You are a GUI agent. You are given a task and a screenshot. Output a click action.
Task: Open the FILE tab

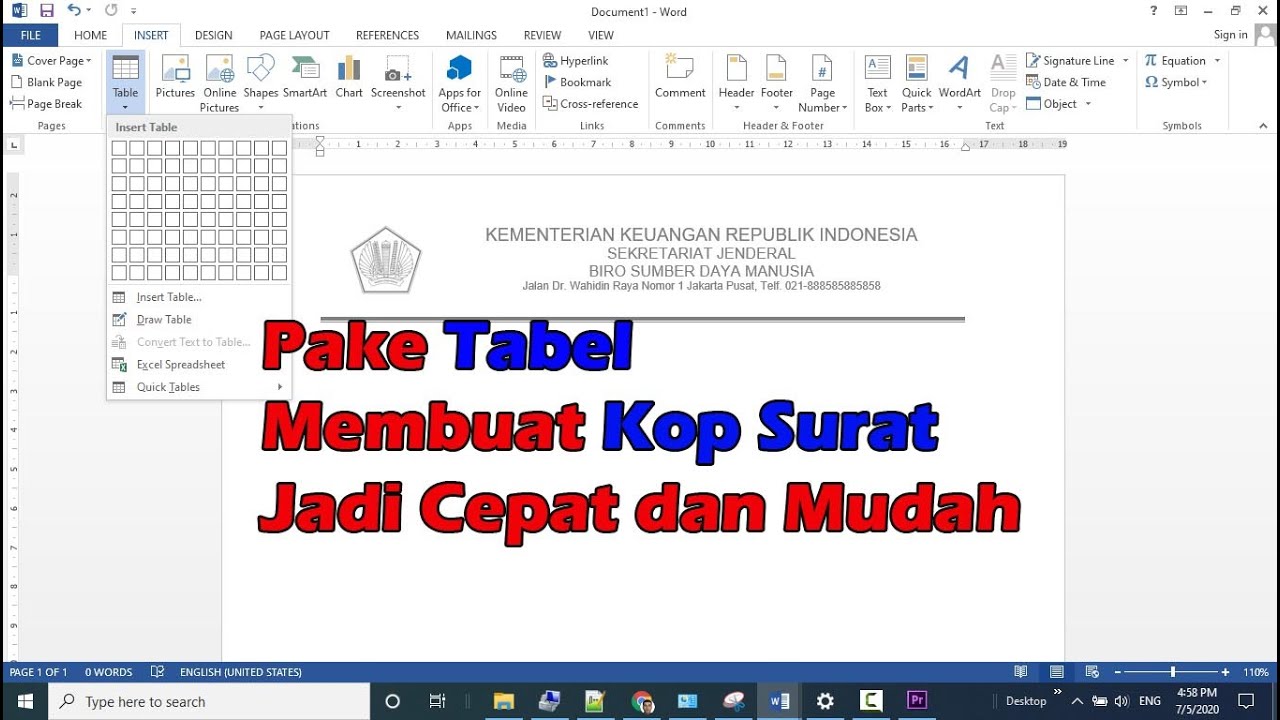(x=31, y=35)
